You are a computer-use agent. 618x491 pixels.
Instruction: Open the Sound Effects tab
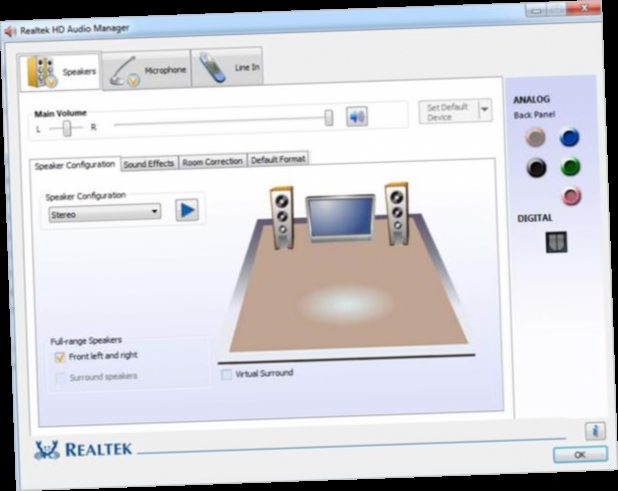149,164
